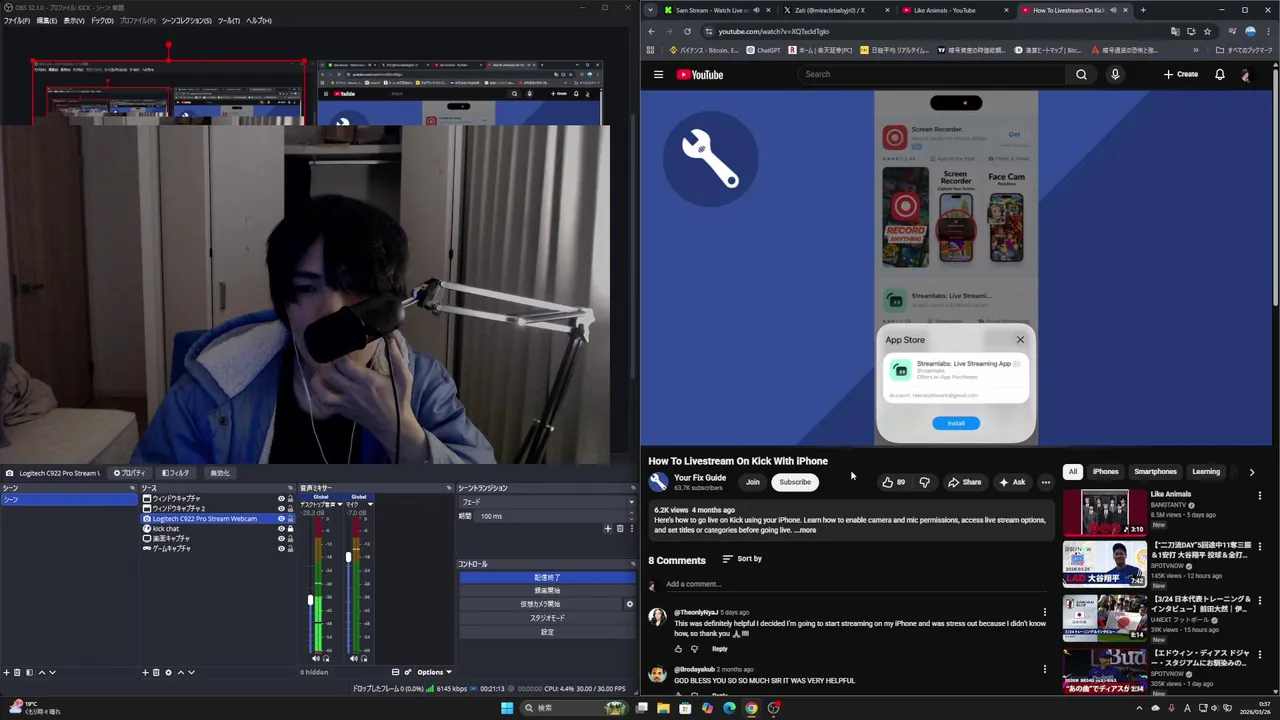Bookmark this page with Chrome star icon
The width and height of the screenshot is (1280, 720).
click(x=1207, y=31)
